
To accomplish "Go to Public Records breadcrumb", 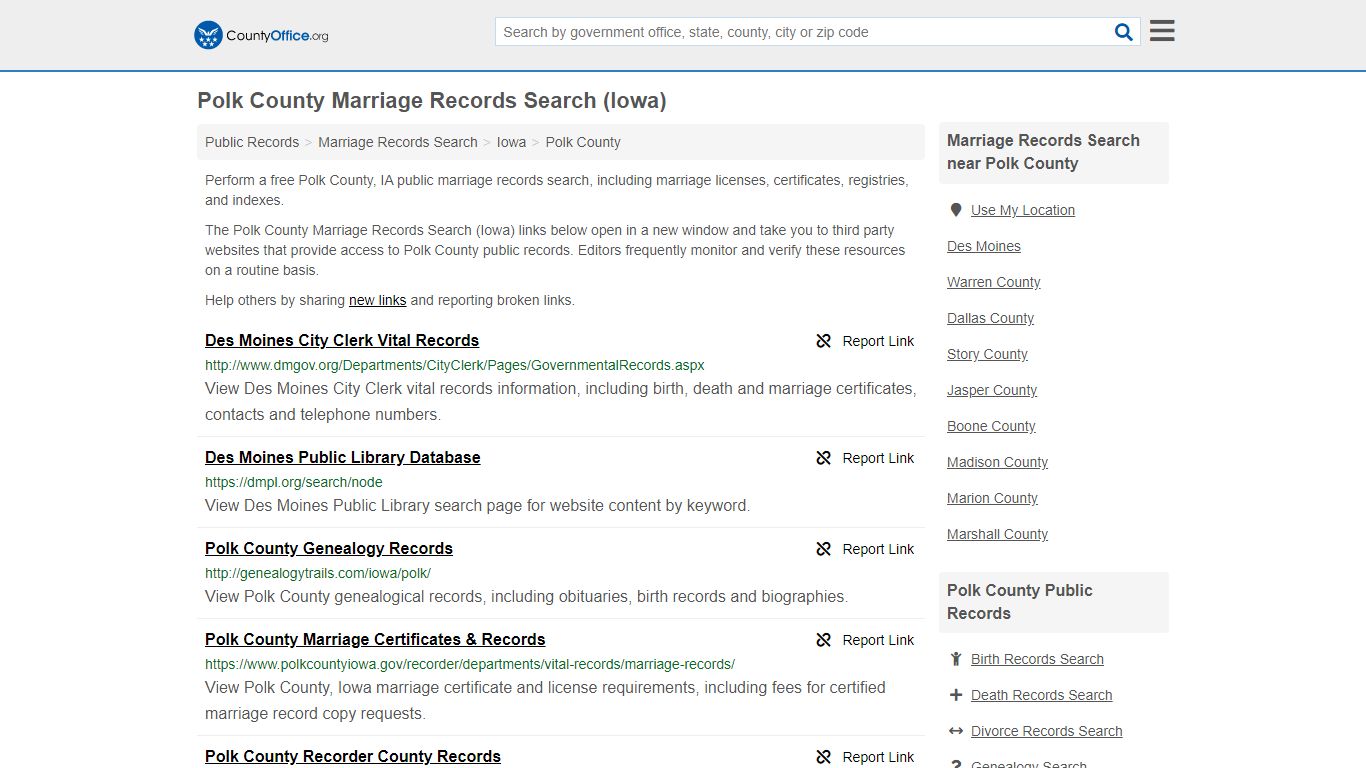I will click(252, 142).
